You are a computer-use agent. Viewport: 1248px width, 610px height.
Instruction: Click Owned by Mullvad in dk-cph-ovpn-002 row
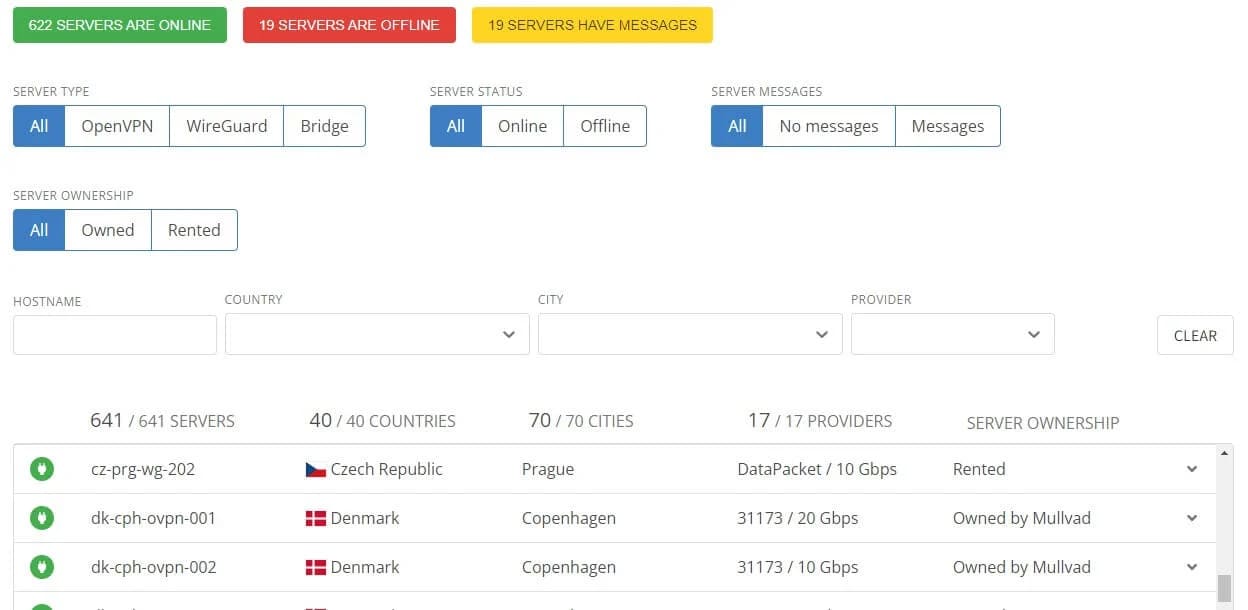click(1022, 567)
